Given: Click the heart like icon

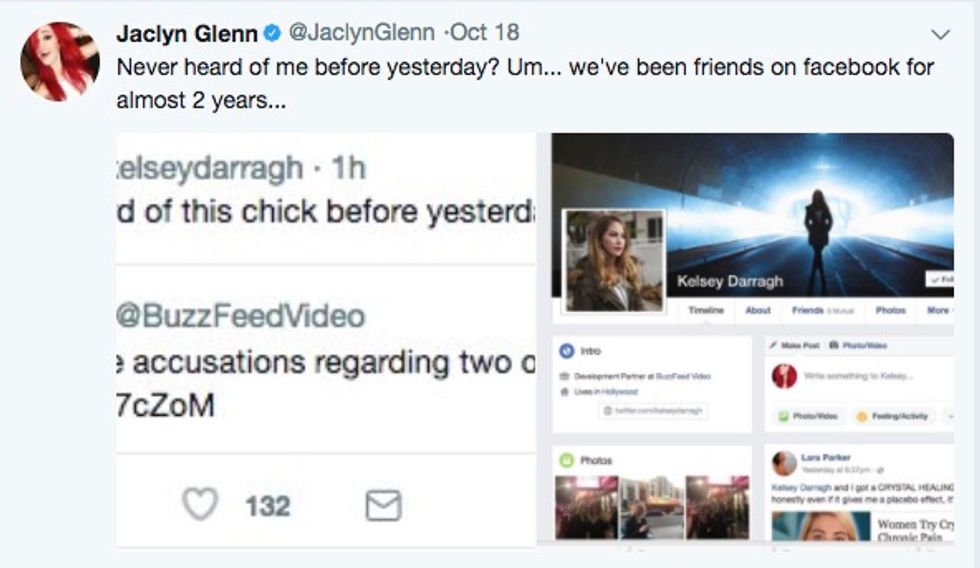Looking at the screenshot, I should point(200,505).
